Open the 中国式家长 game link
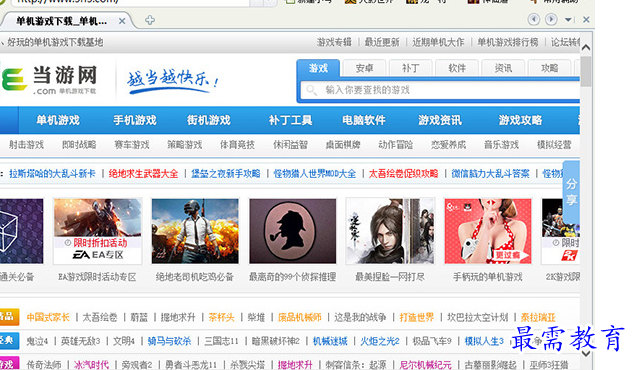The height and width of the screenshot is (370, 633). click(x=48, y=318)
